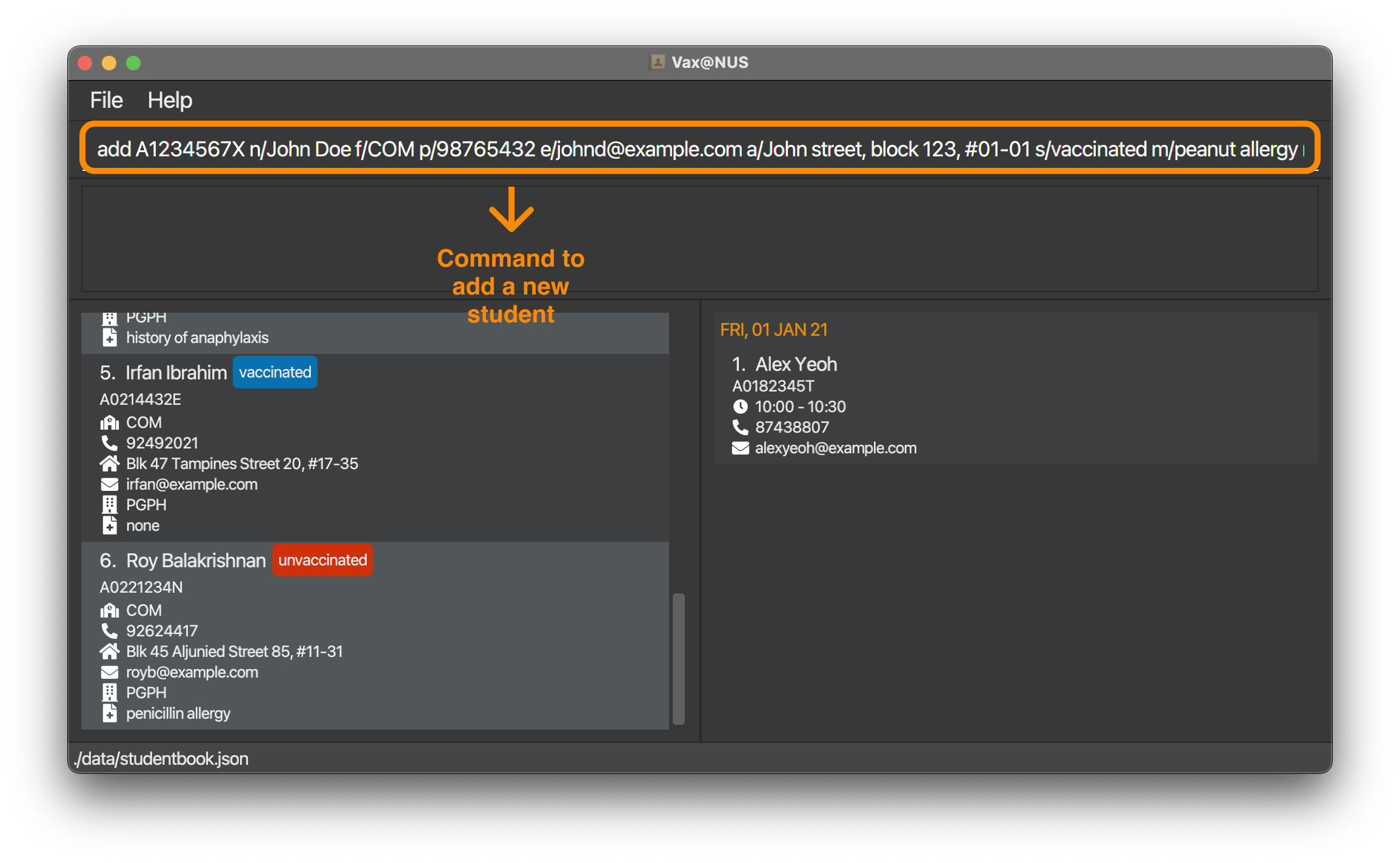This screenshot has height=863, width=1400.
Task: Click address Blk 47 Tampines Street 20, #17-35
Action: point(242,464)
